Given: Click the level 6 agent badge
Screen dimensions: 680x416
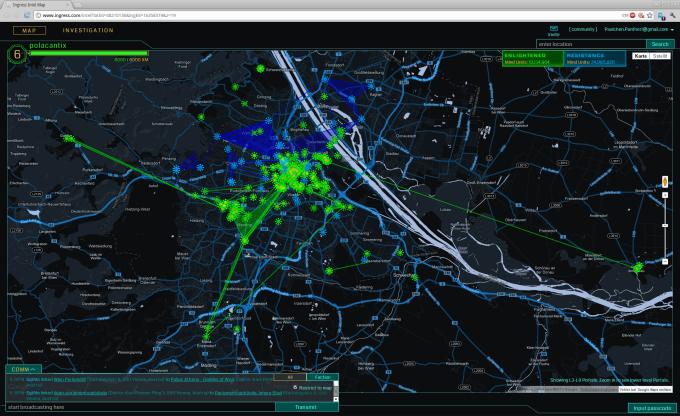Looking at the screenshot, I should tap(17, 55).
